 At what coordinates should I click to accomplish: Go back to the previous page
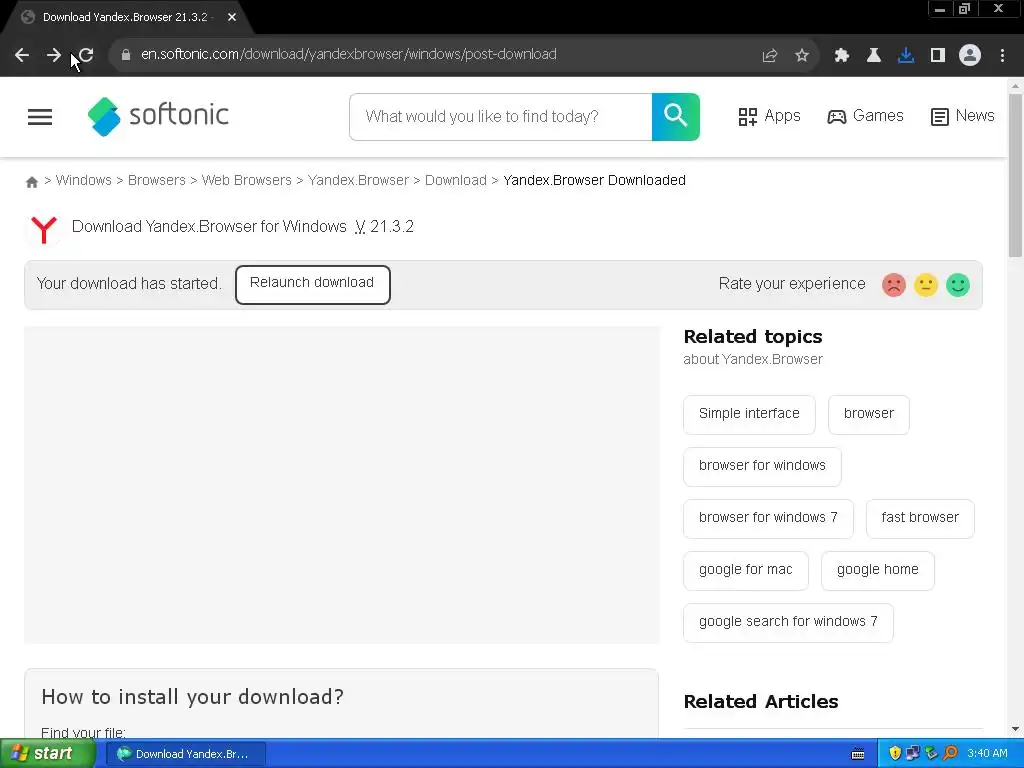[22, 56]
